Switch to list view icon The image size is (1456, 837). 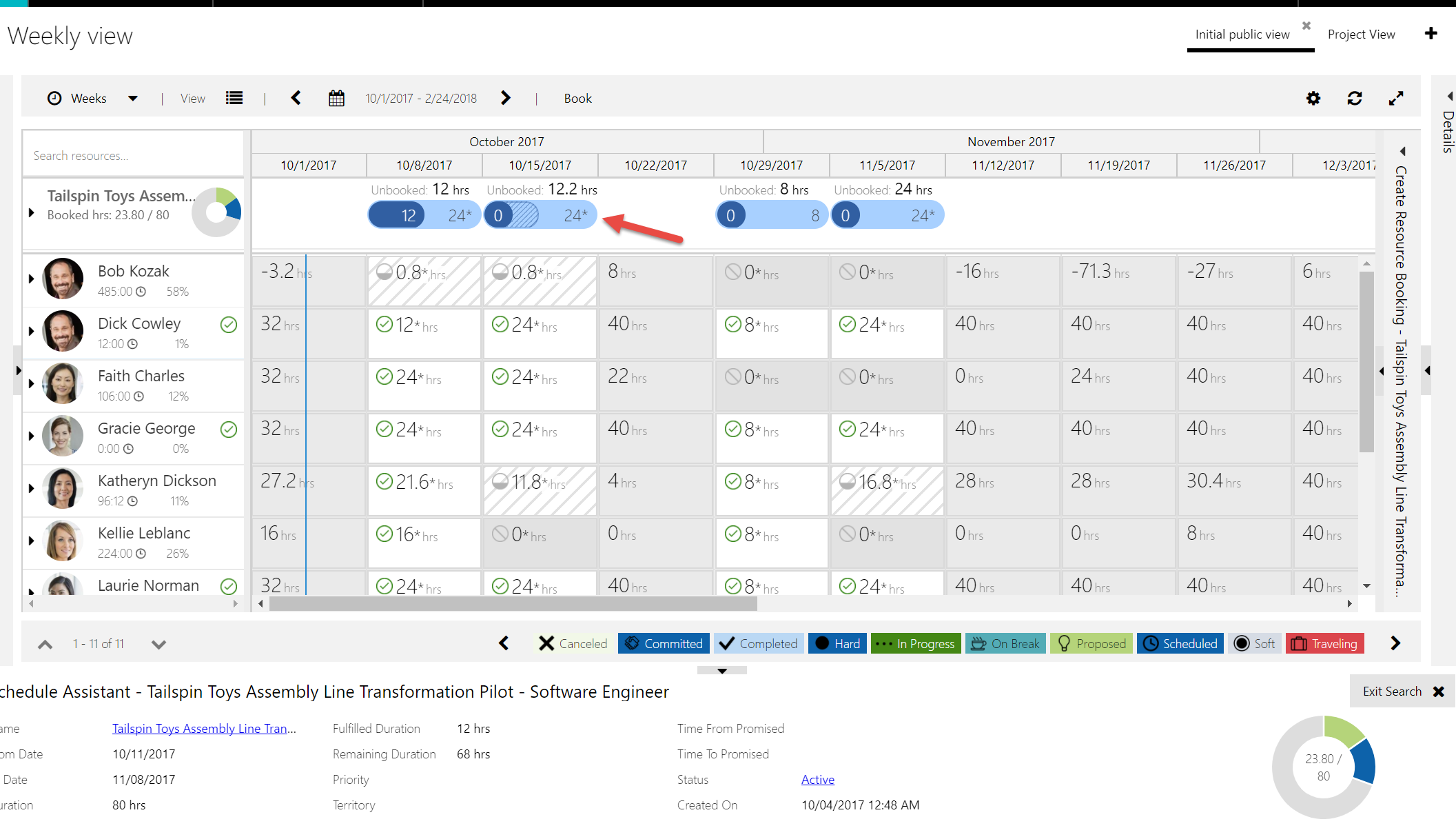[234, 99]
